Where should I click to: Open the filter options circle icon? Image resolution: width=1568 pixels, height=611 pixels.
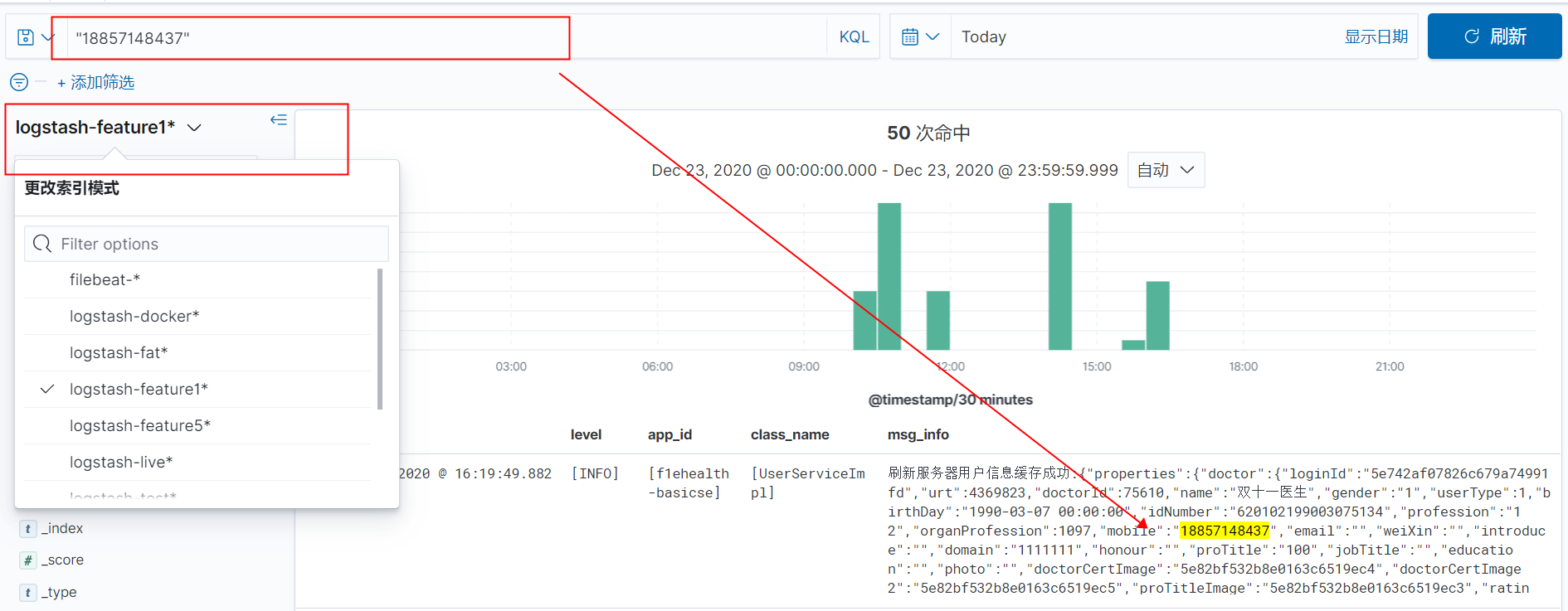19,82
